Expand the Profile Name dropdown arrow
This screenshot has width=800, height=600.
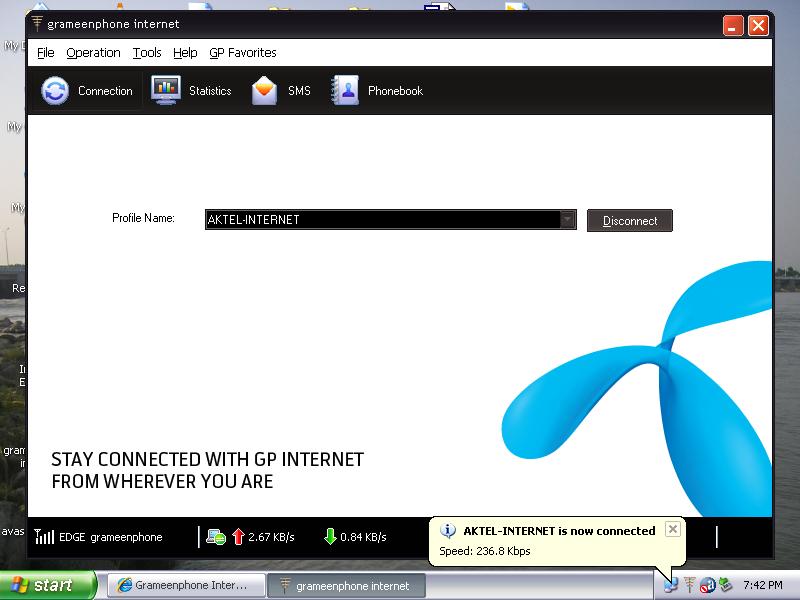pos(567,220)
